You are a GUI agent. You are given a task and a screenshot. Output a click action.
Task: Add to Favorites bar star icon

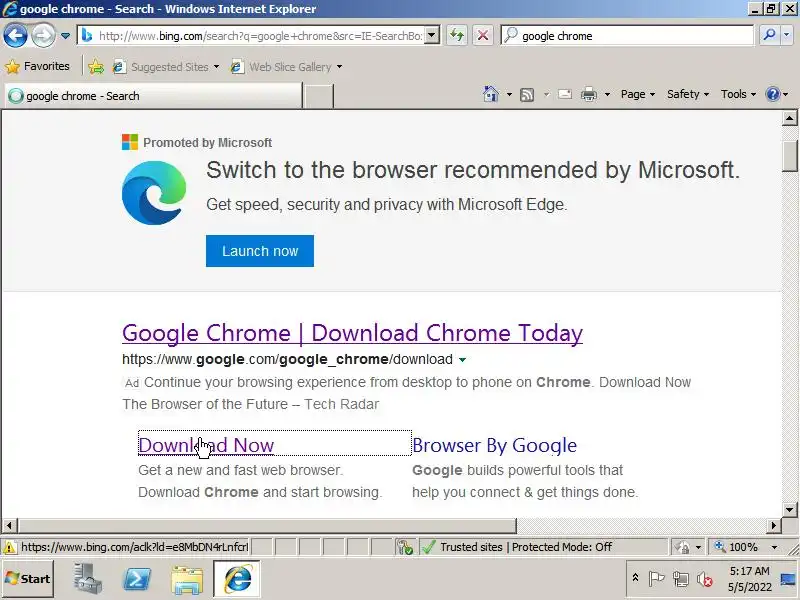(x=96, y=67)
